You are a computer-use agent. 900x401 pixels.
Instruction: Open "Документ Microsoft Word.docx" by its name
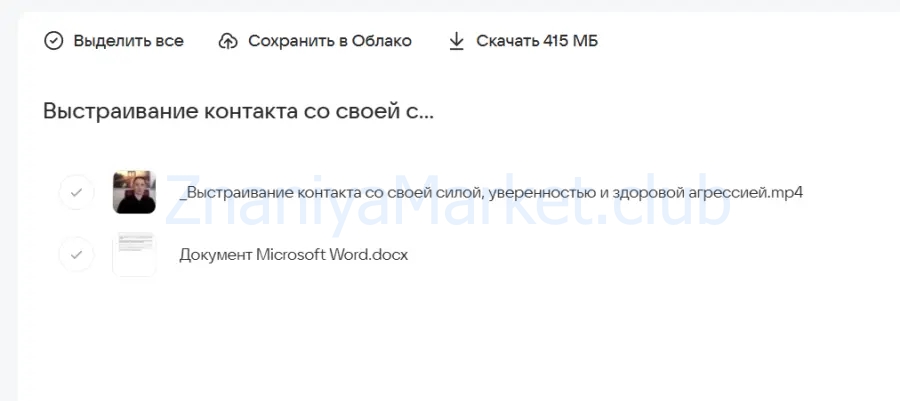tap(293, 254)
